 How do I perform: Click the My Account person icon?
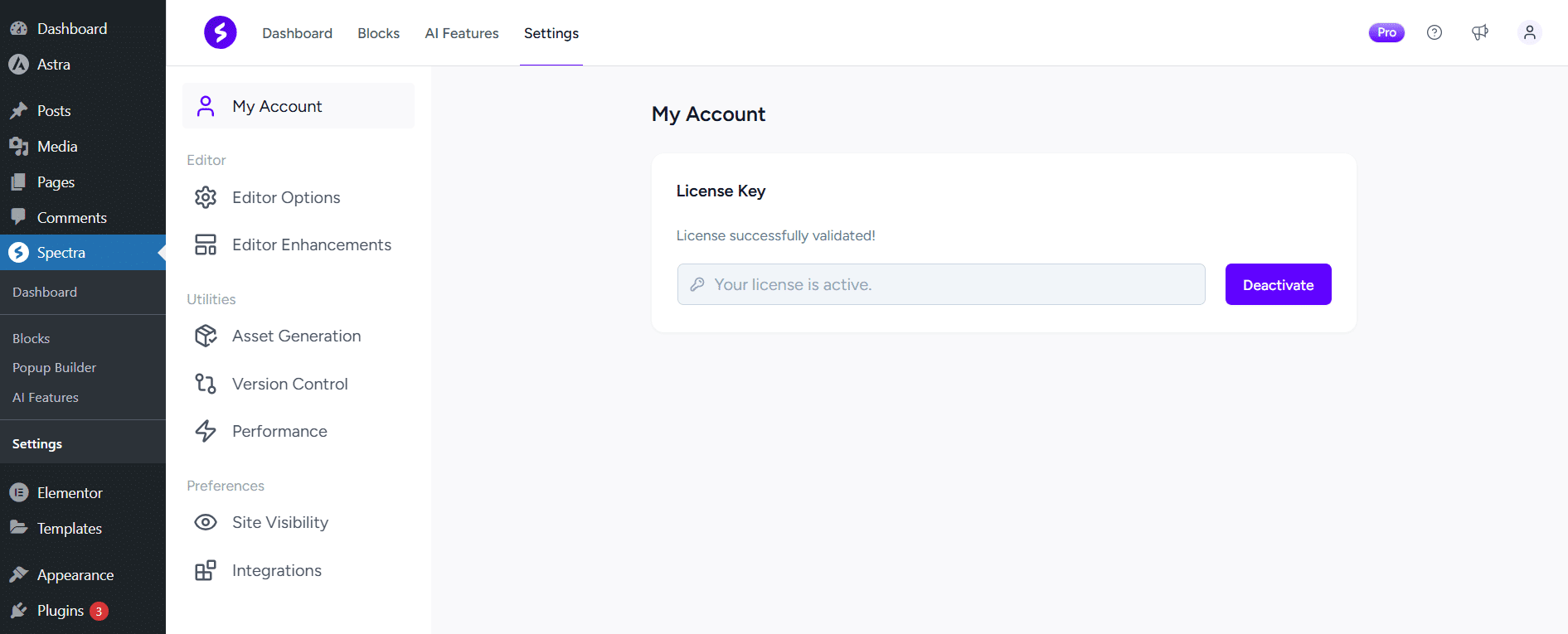pos(206,106)
